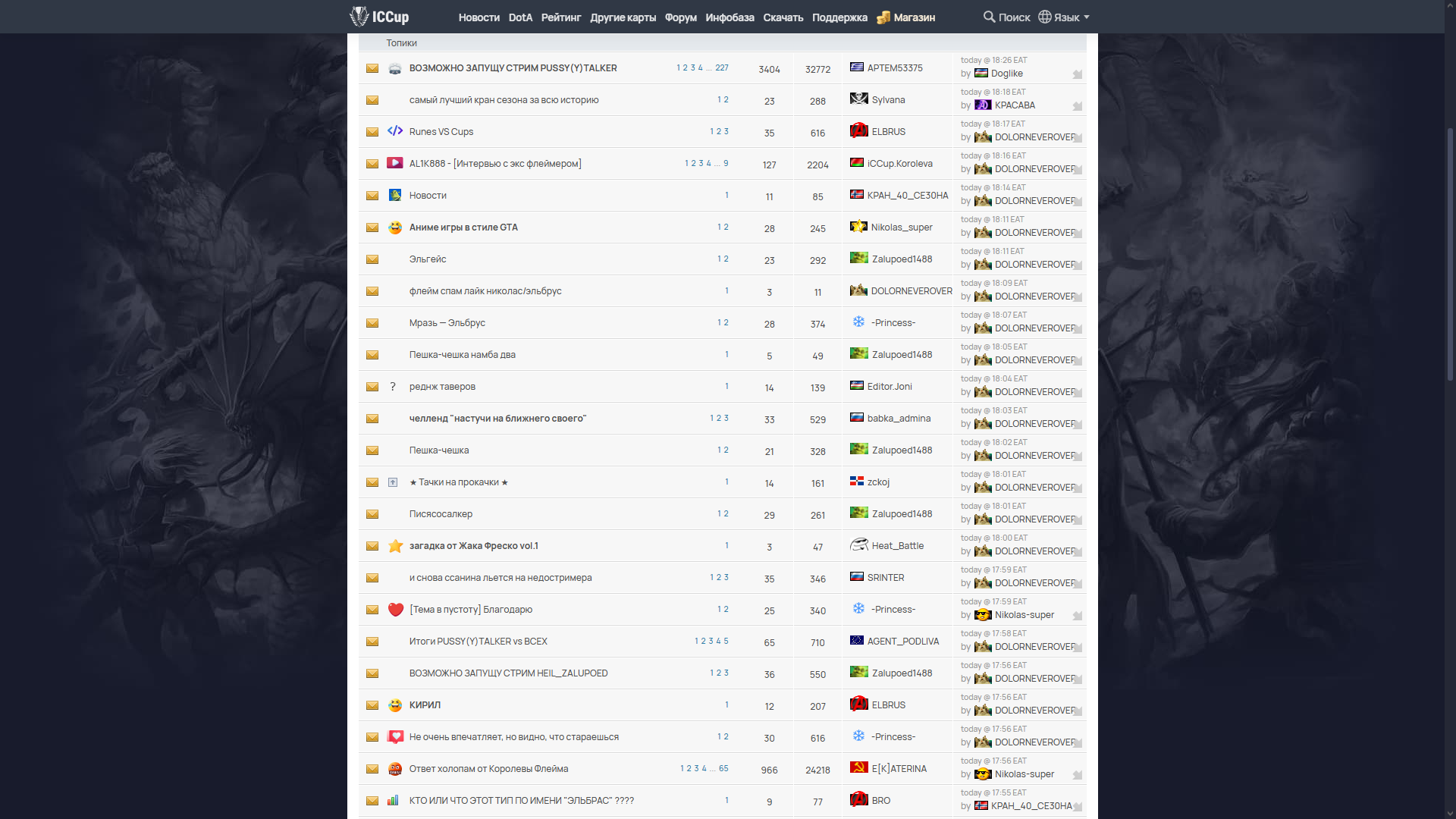Image resolution: width=1456 pixels, height=819 pixels.
Task: Click the poll chart icon of ЭЛЬБРАС topic
Action: 393,800
